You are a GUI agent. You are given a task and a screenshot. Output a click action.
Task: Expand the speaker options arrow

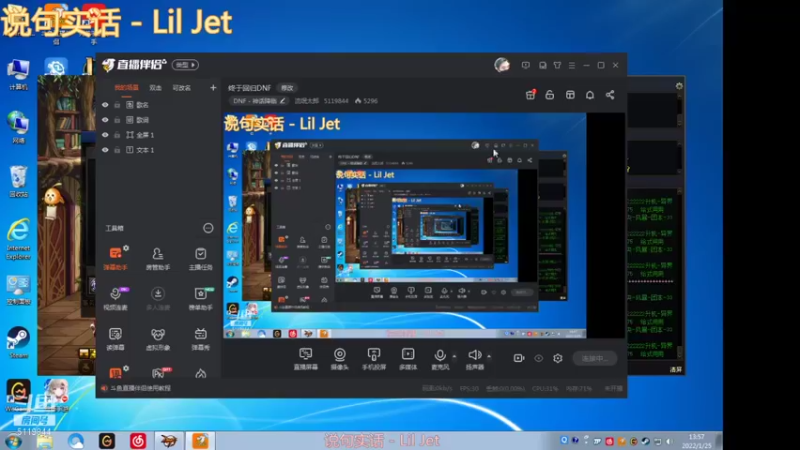[x=489, y=356]
